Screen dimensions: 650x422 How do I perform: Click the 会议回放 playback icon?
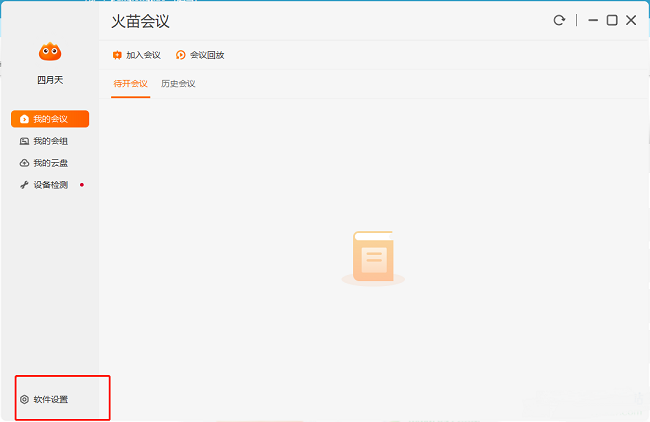point(181,55)
